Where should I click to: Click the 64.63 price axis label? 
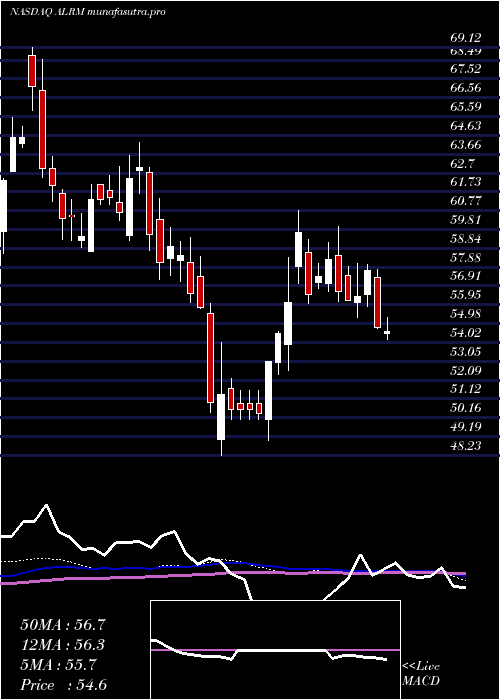466,125
